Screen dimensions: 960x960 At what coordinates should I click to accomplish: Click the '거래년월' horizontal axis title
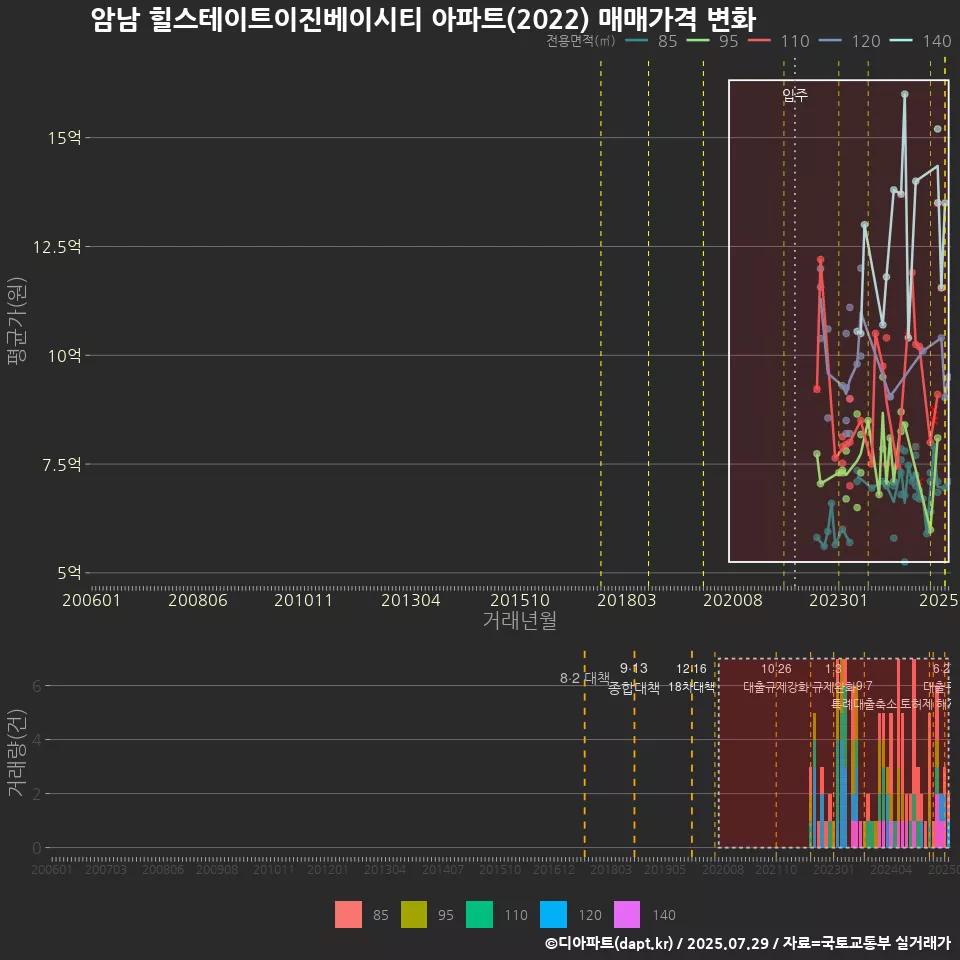(520, 620)
